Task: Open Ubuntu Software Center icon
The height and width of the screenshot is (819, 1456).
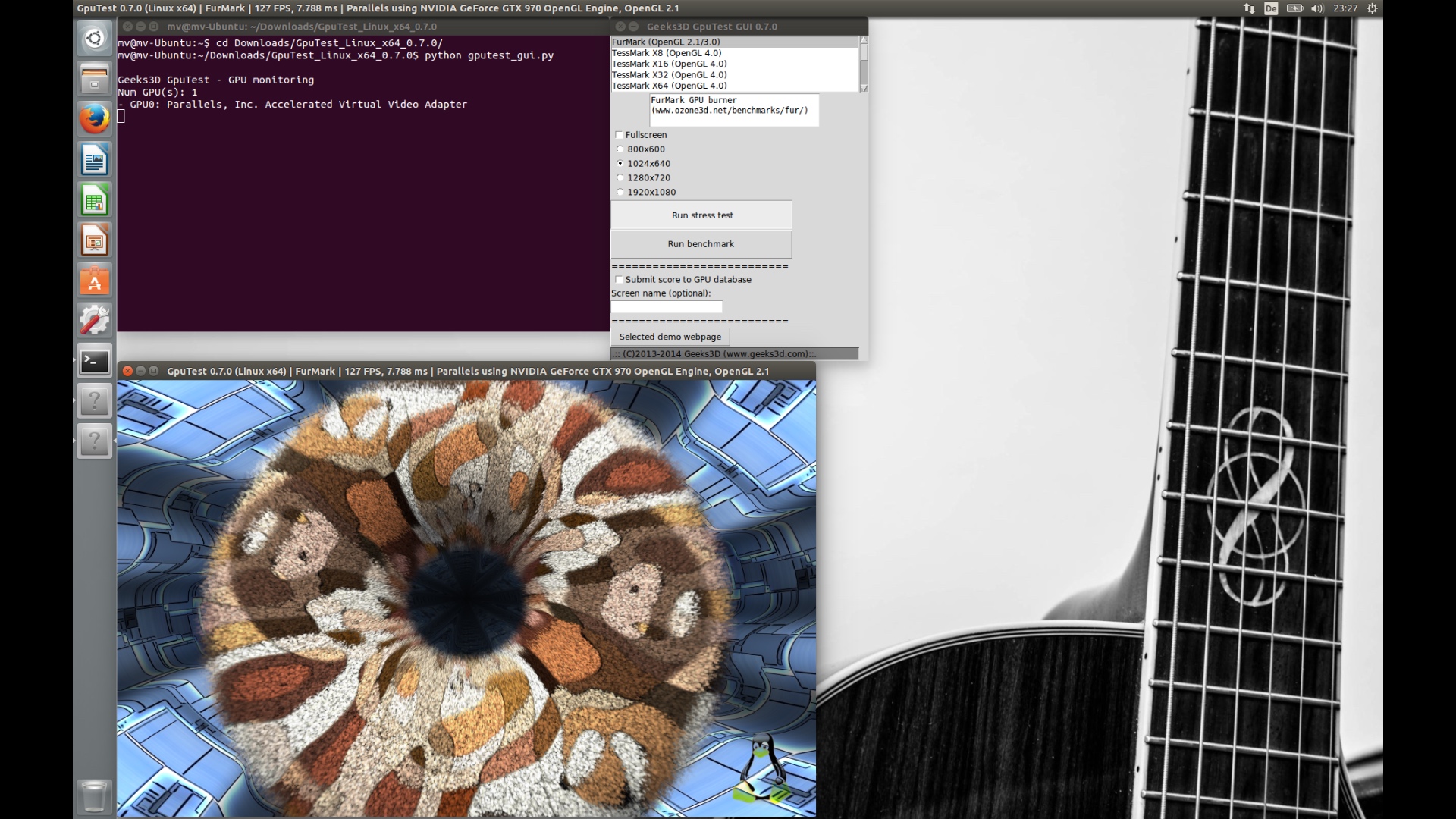Action: pyautogui.click(x=94, y=281)
